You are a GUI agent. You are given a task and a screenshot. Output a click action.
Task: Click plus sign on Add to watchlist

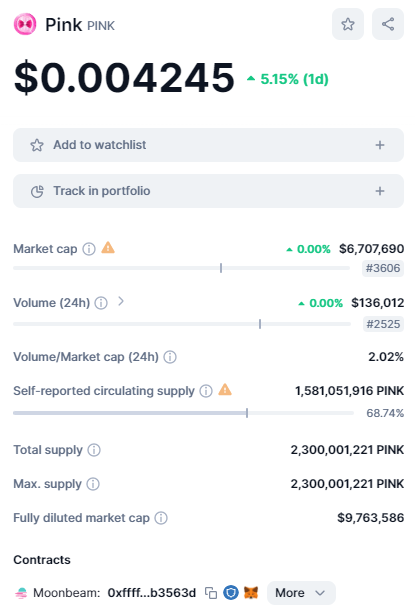click(x=380, y=145)
